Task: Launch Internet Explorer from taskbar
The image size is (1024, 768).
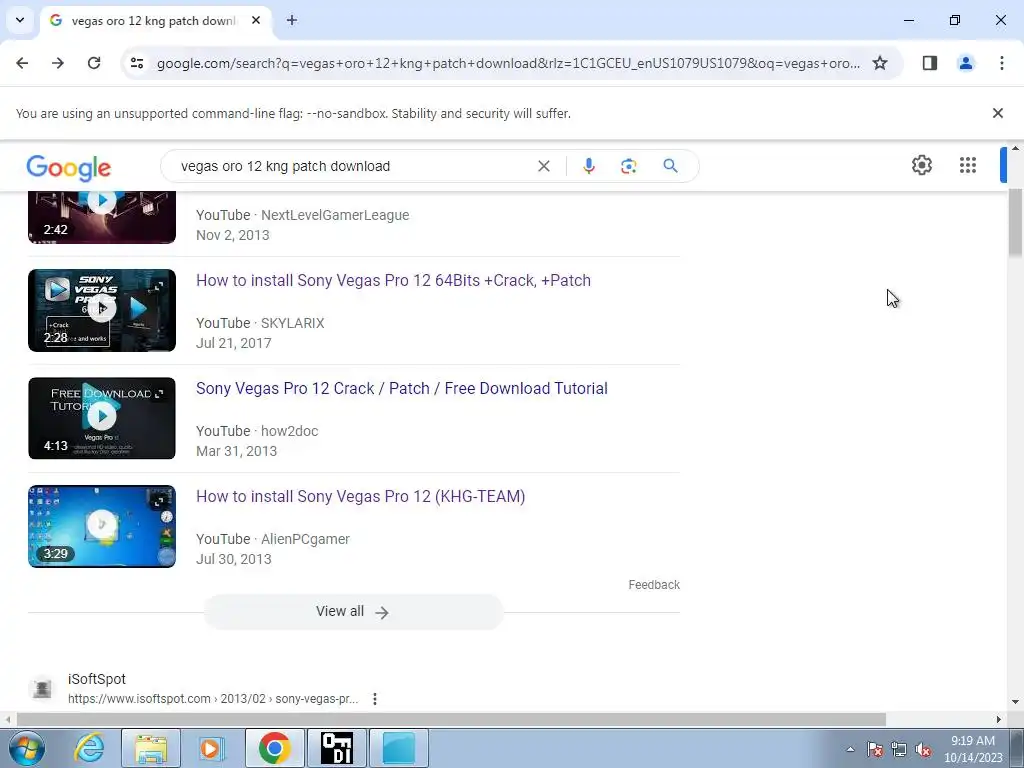Action: pos(89,748)
